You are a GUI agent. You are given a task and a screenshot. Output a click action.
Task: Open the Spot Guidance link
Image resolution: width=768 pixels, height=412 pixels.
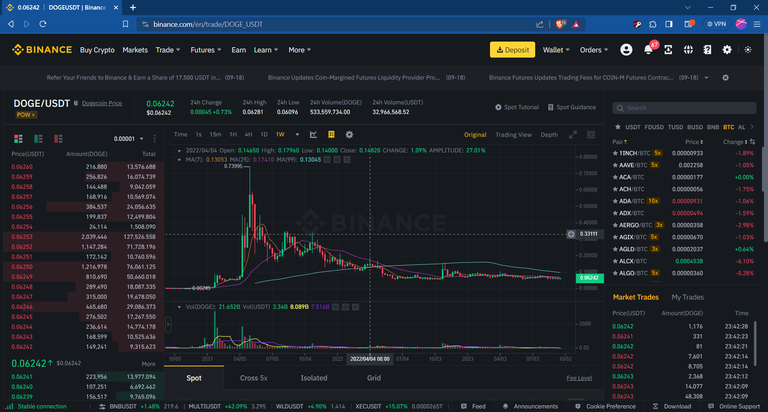click(x=572, y=107)
